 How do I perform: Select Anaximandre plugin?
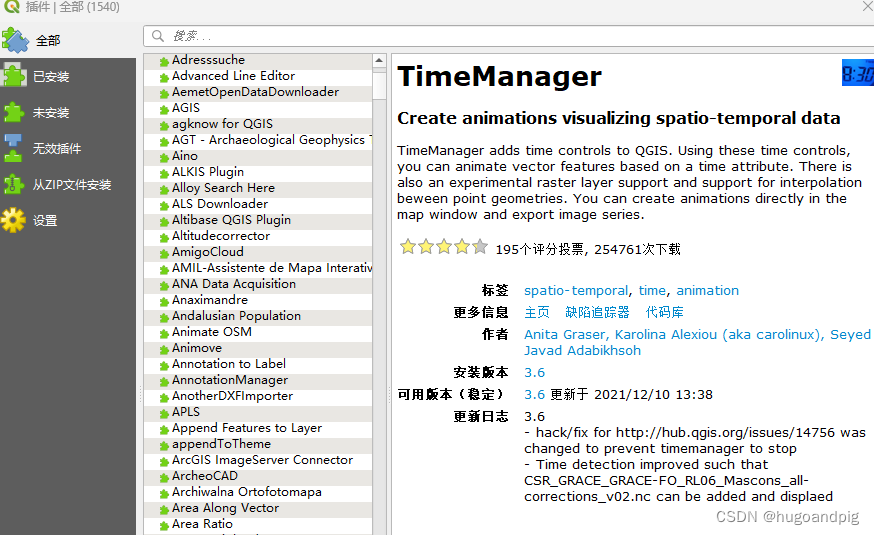tap(258, 300)
